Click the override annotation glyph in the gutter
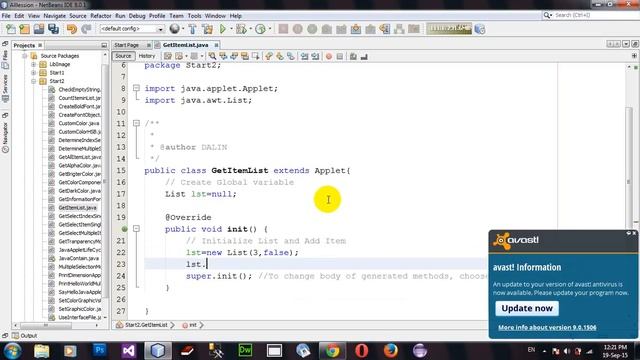640x360 pixels. (x=124, y=229)
